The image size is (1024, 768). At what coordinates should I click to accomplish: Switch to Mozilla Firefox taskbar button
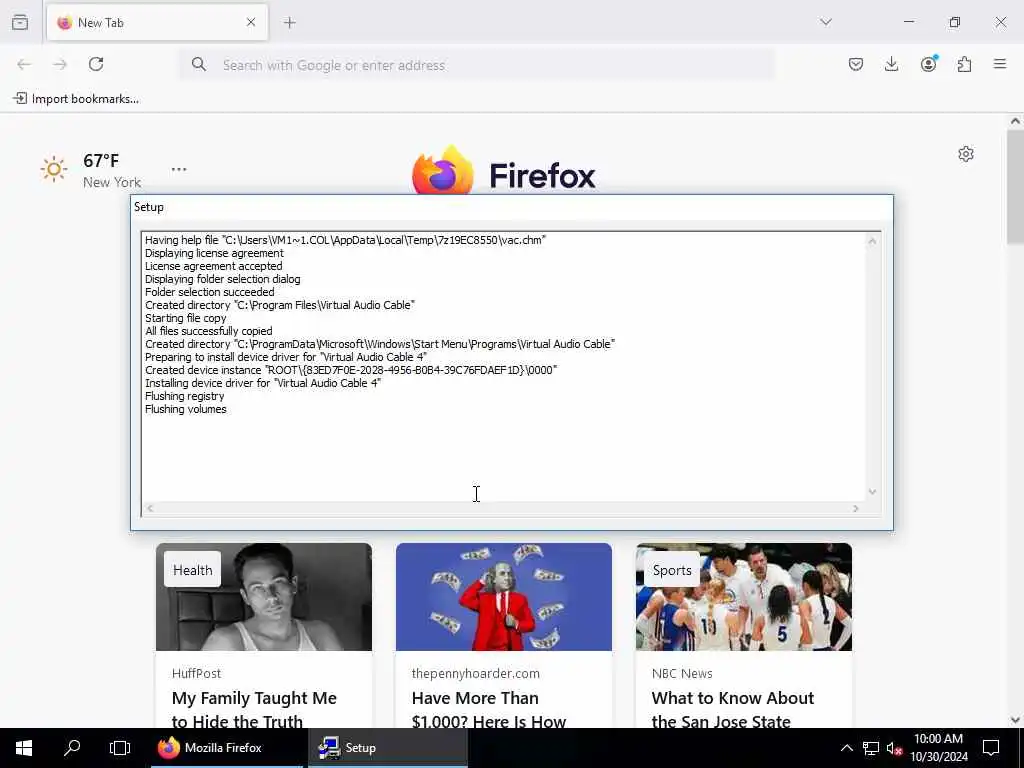point(227,748)
